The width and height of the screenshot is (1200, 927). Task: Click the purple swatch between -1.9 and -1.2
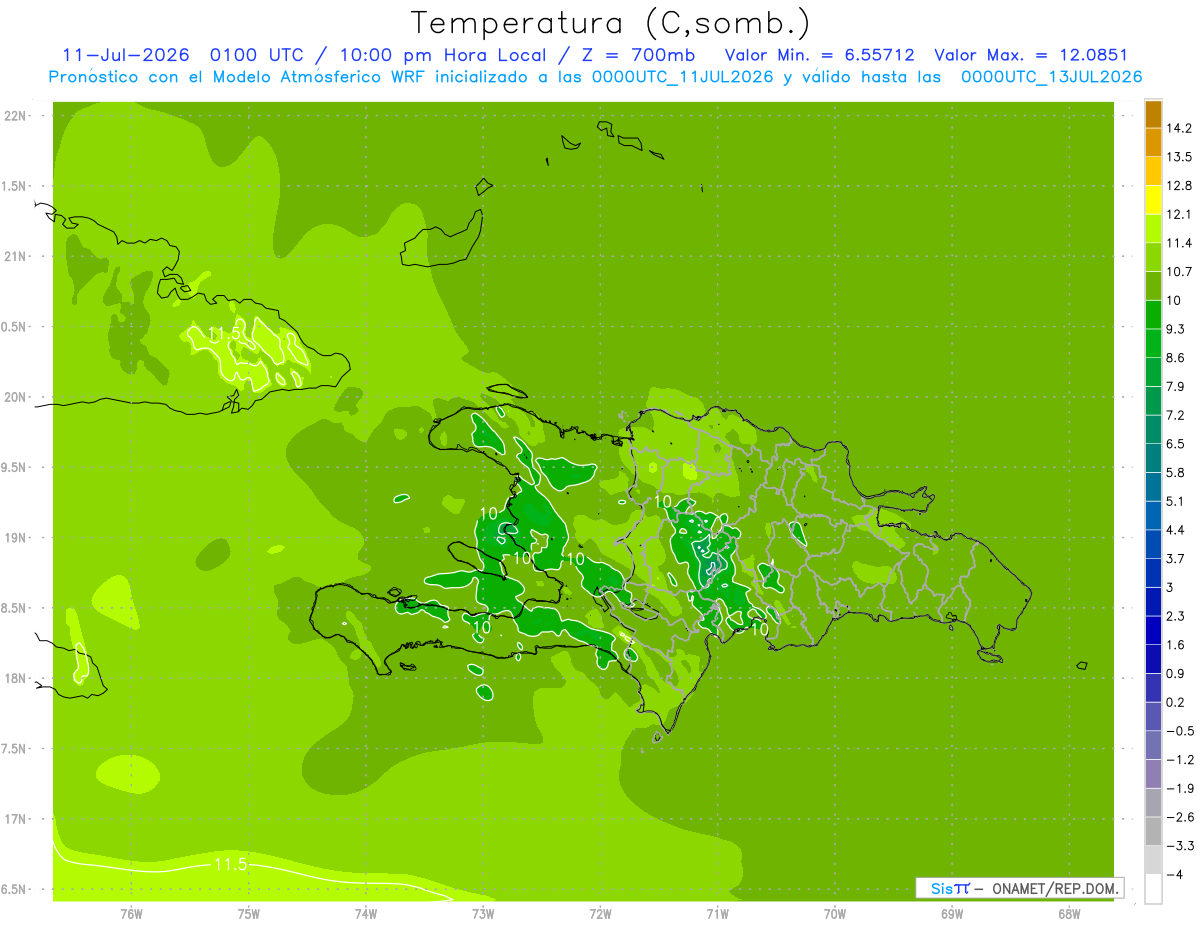click(1153, 774)
